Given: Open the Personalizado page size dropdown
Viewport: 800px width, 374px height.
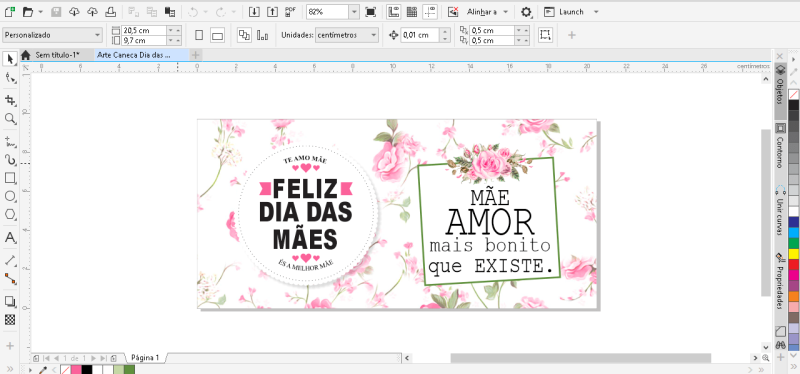Looking at the screenshot, I should pyautogui.click(x=53, y=35).
